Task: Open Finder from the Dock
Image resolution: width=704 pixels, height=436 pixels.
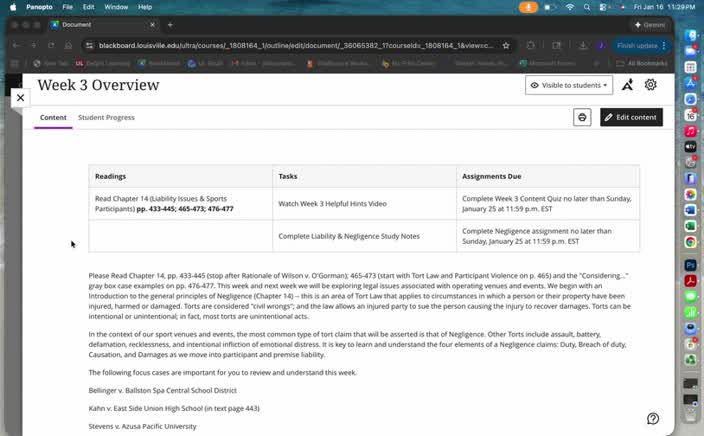Action: pos(690,35)
